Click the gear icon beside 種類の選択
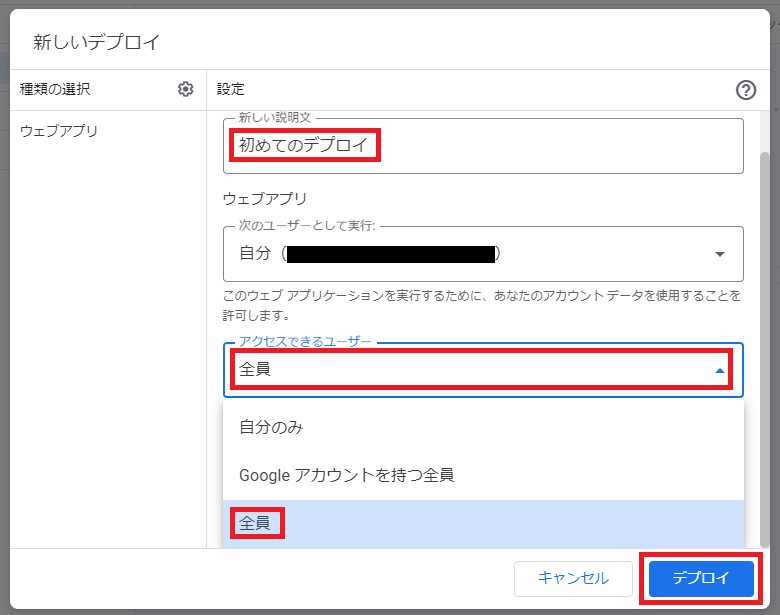780x615 pixels. pos(185,89)
